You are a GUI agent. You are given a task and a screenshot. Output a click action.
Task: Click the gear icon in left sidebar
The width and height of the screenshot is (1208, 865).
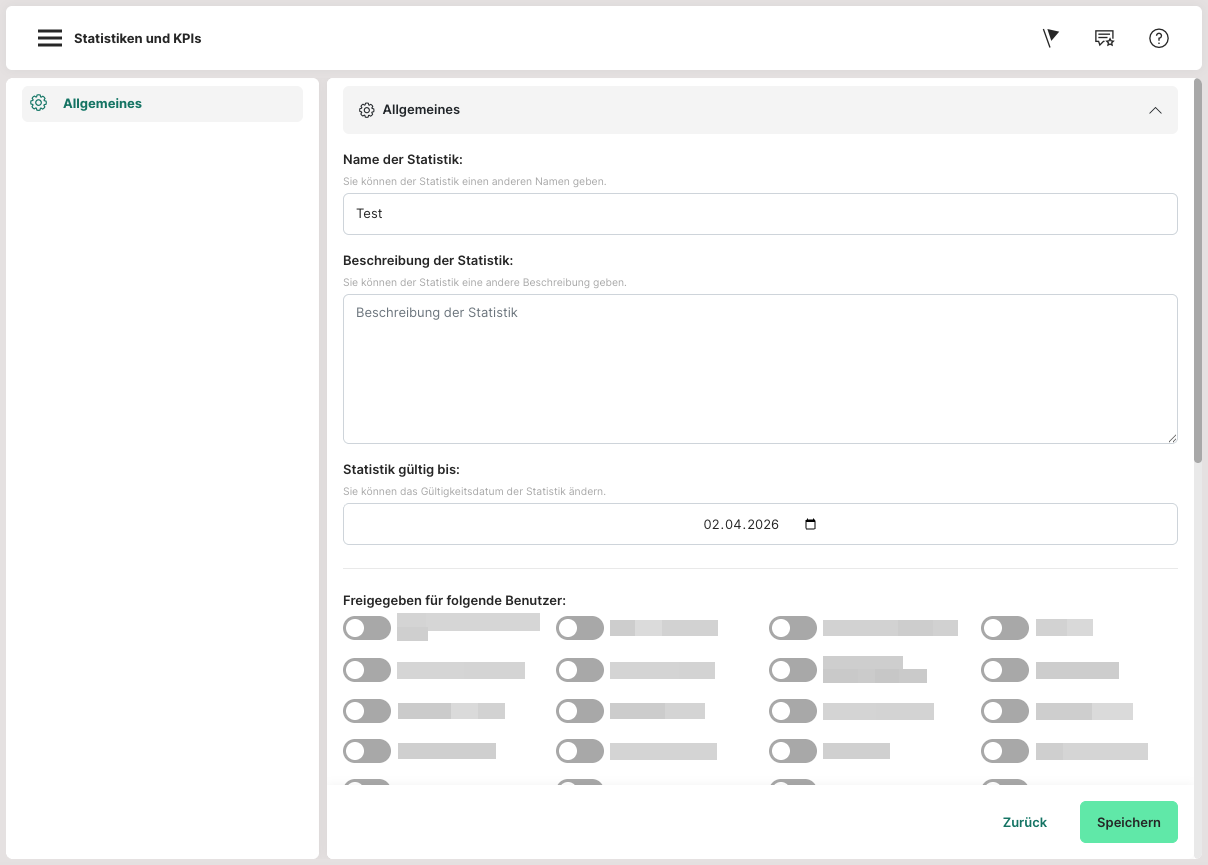coord(39,103)
